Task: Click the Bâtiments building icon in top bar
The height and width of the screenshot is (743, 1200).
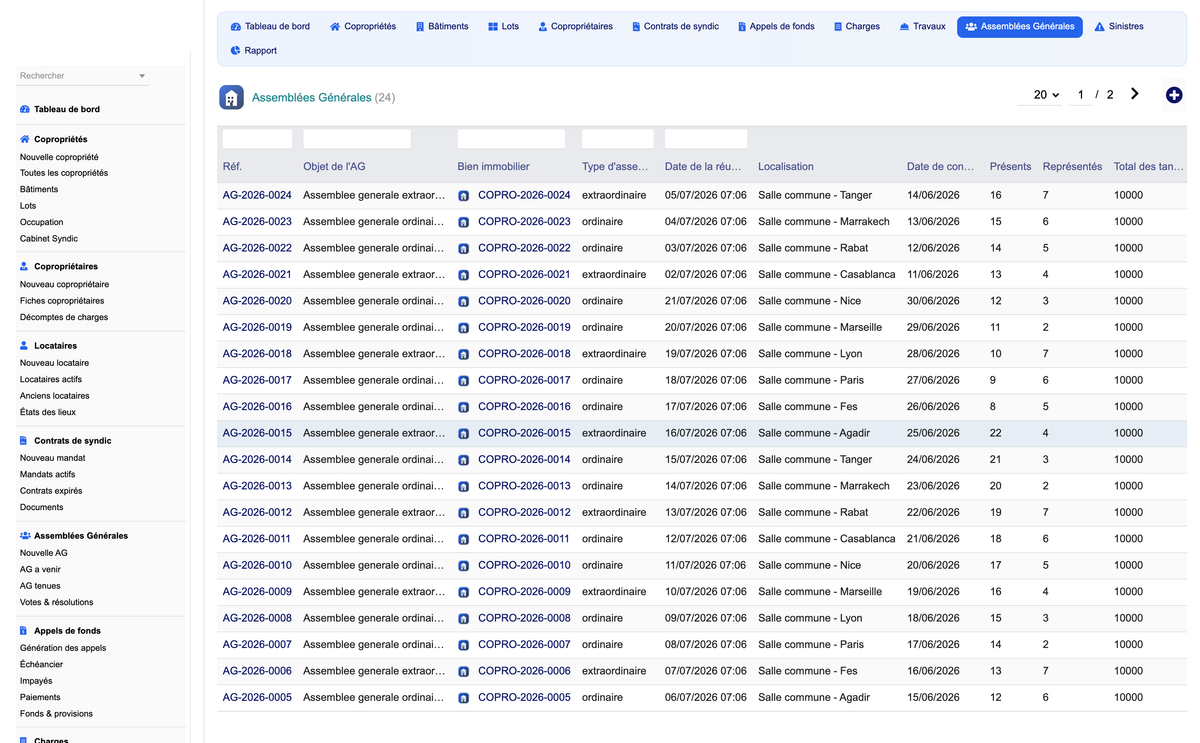Action: (420, 27)
